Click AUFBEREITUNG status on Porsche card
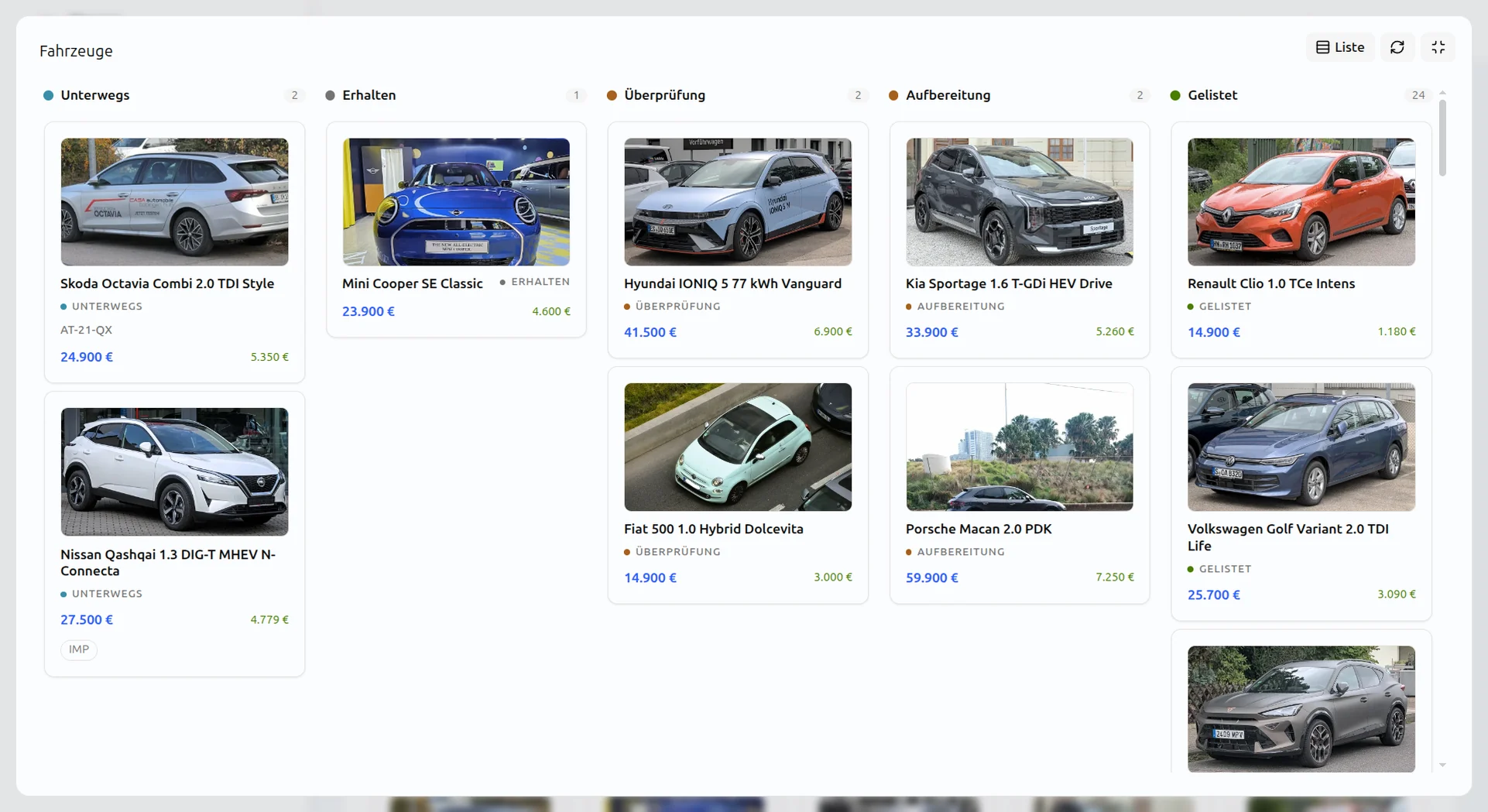 955,552
